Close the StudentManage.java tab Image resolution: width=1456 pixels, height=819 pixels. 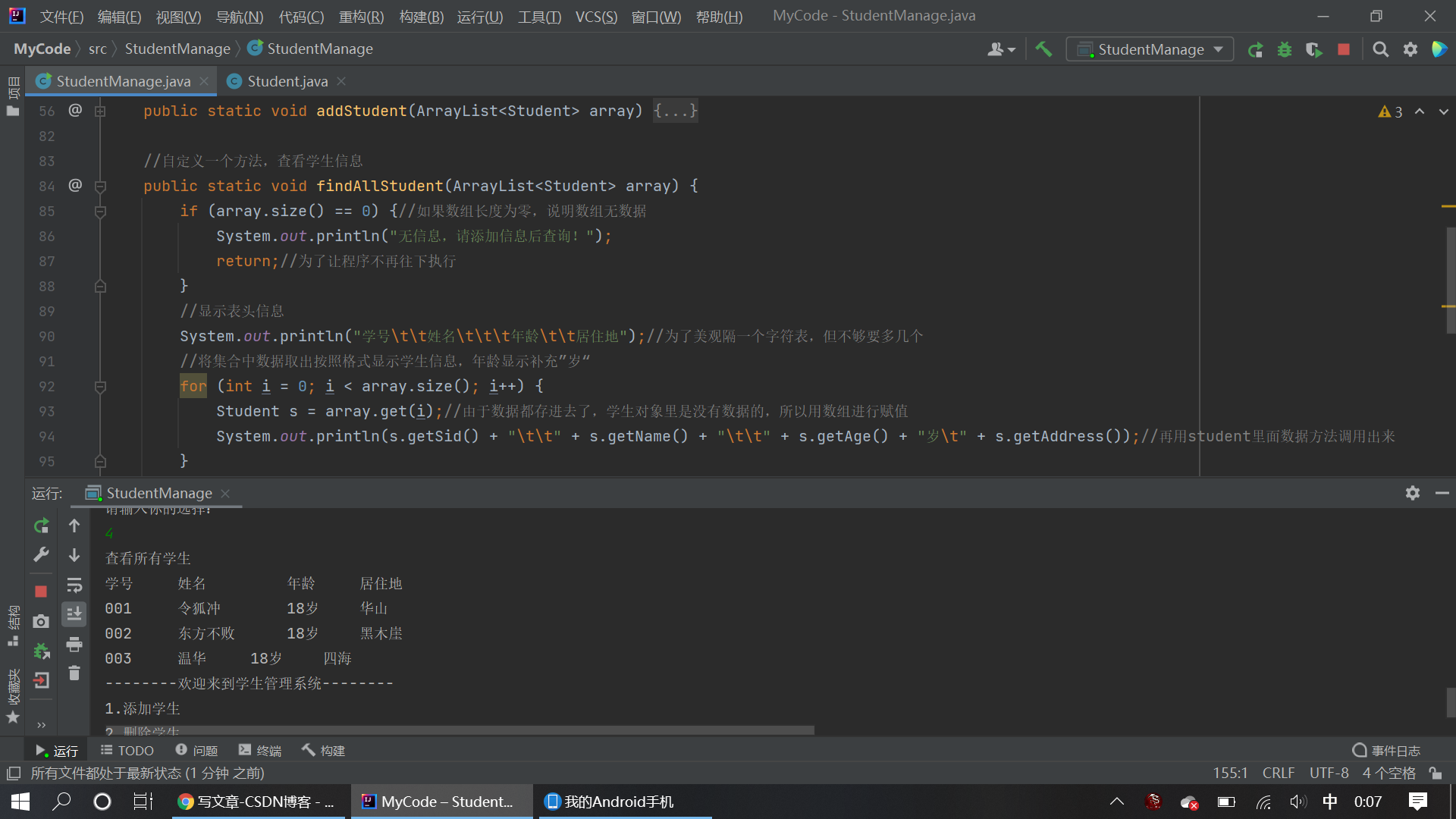pyautogui.click(x=204, y=81)
